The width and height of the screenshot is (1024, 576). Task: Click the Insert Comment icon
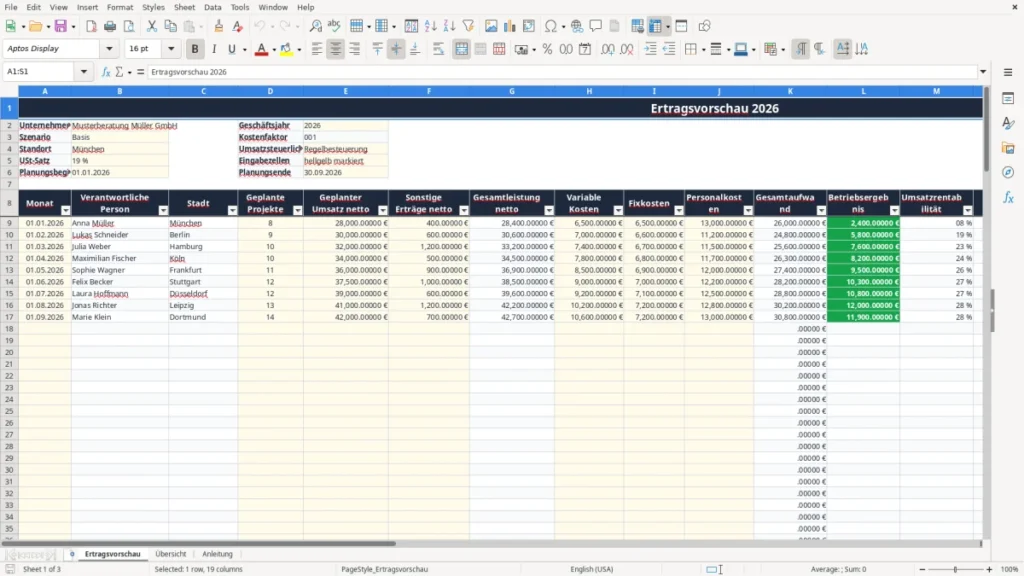596,26
